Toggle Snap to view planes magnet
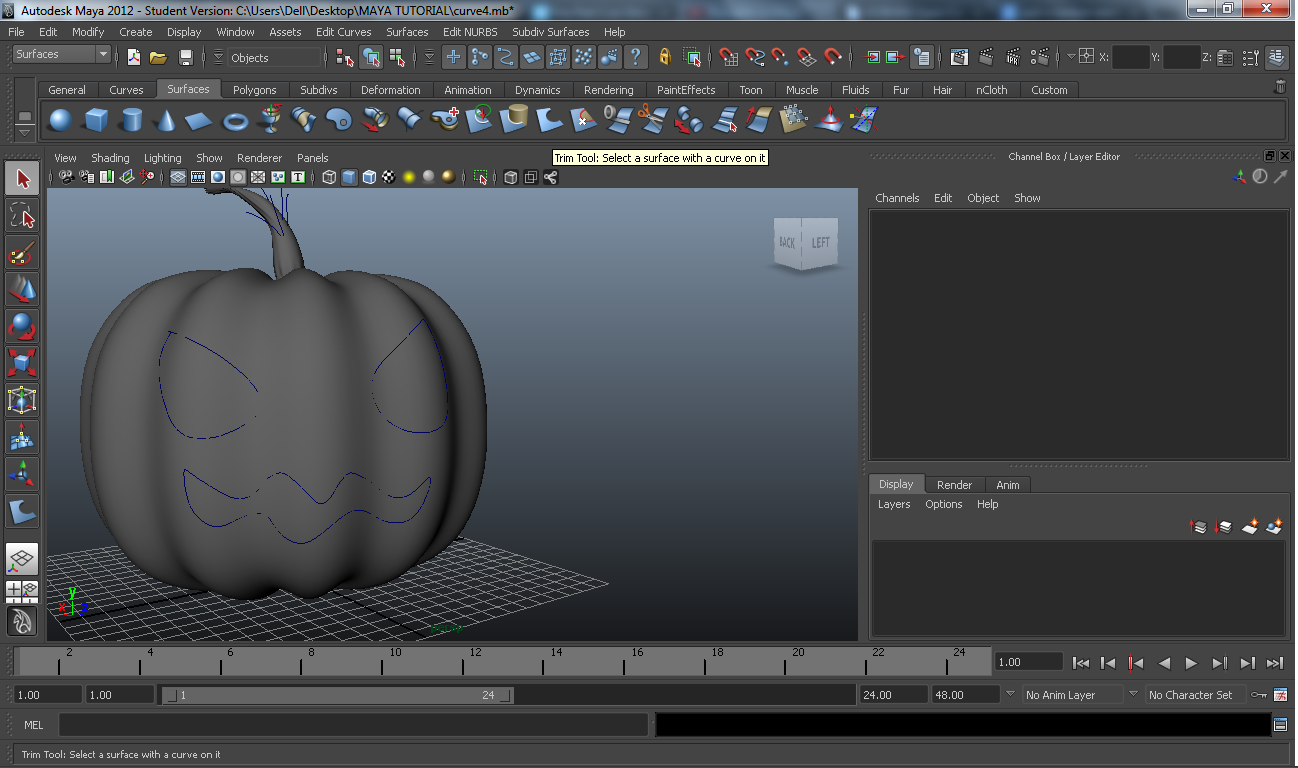 (807, 57)
